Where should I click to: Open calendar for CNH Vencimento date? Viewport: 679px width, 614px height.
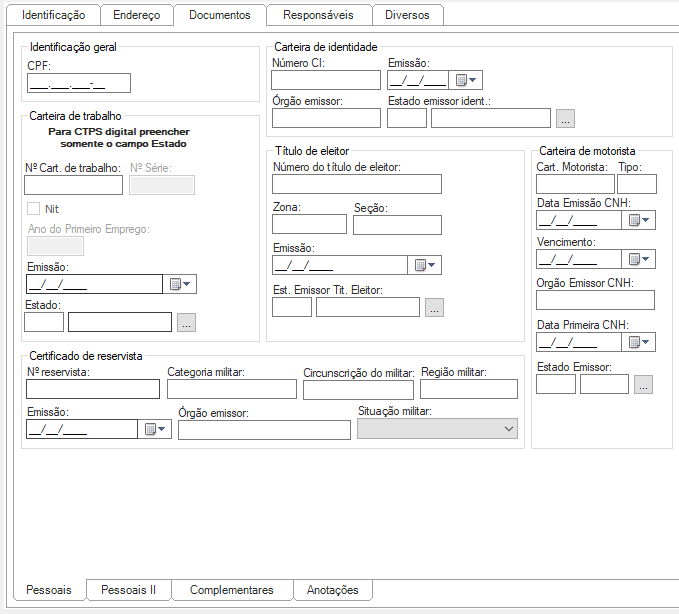[640, 259]
